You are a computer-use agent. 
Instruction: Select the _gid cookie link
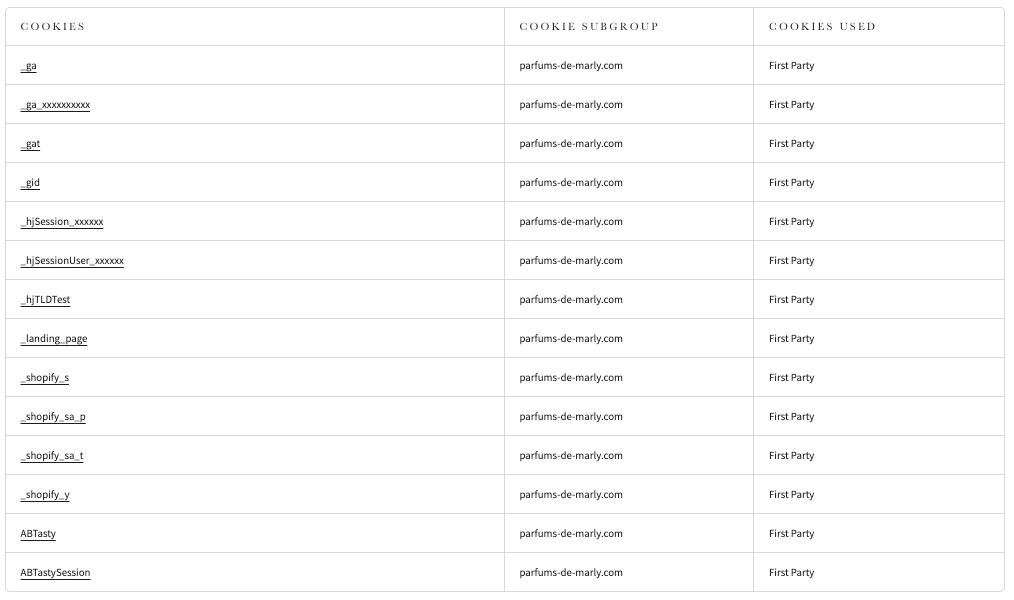pos(30,183)
